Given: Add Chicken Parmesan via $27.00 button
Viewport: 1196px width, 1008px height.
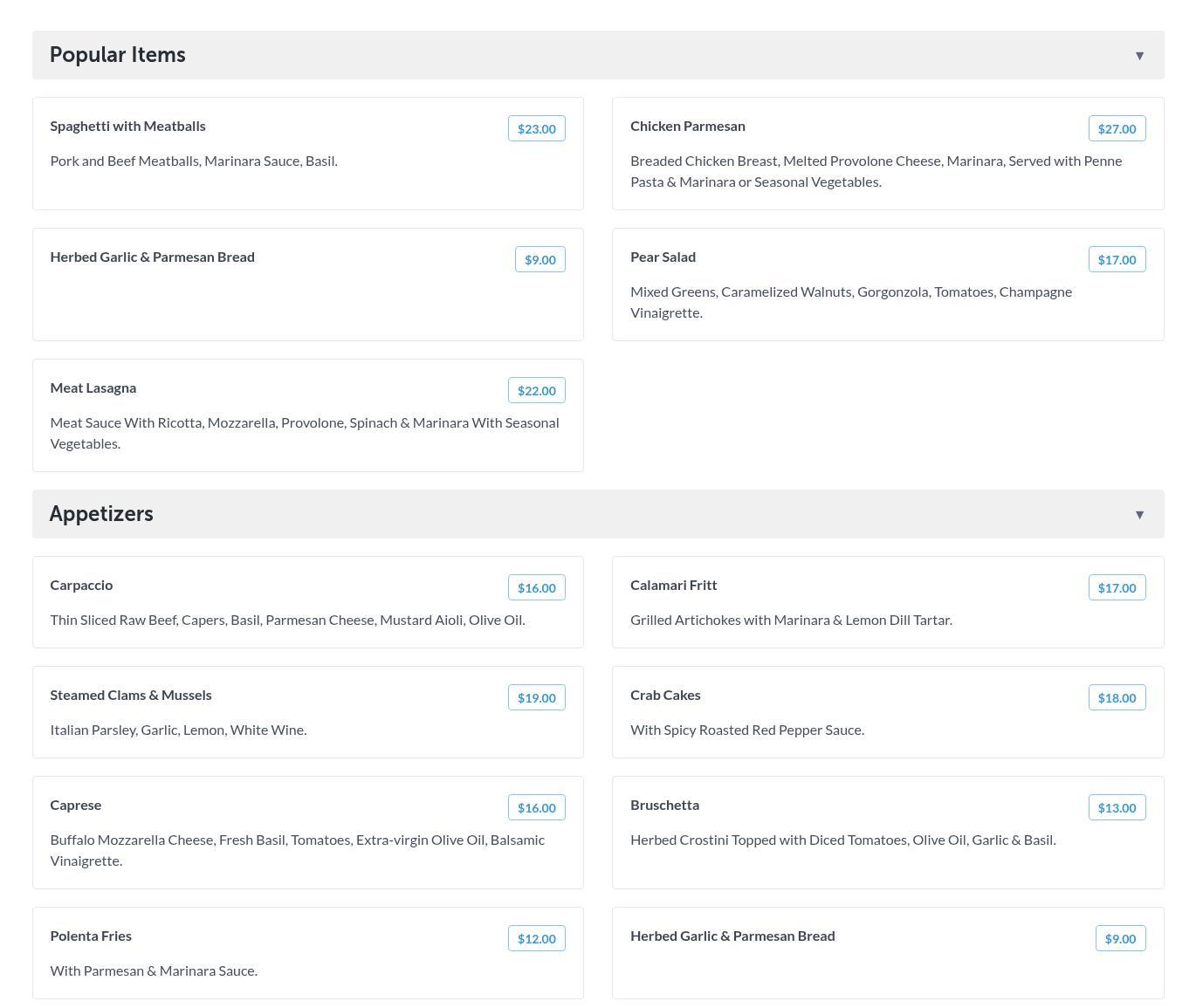Looking at the screenshot, I should click(x=1117, y=129).
